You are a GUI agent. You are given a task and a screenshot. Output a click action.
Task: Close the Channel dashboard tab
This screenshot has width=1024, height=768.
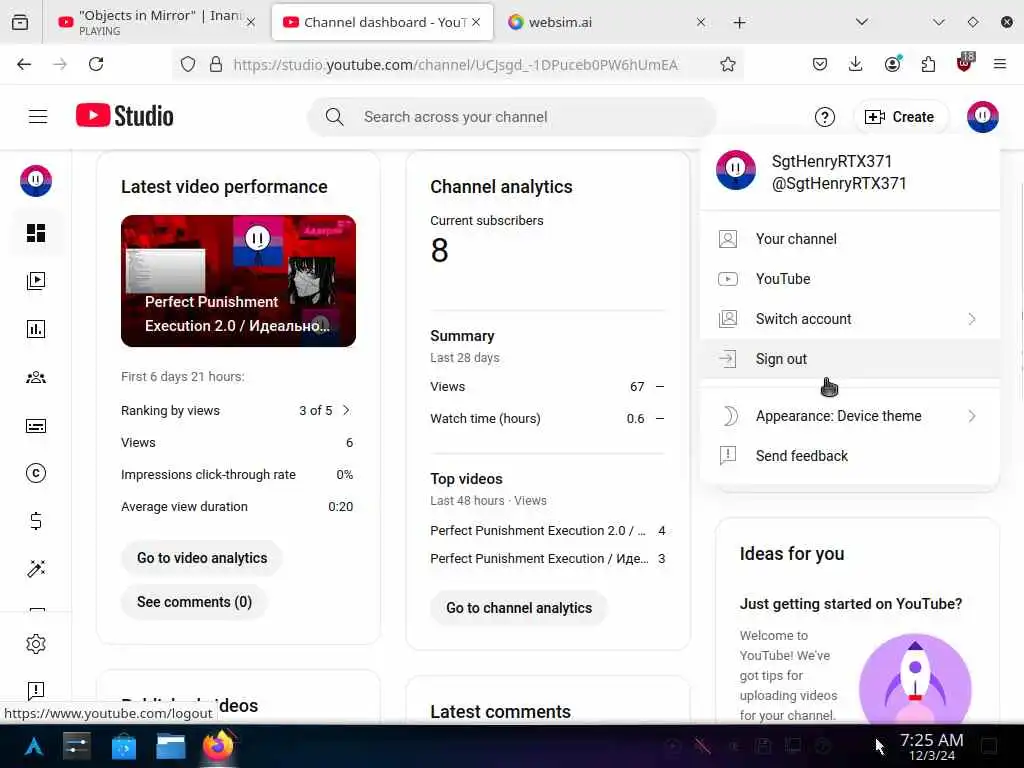pos(476,22)
